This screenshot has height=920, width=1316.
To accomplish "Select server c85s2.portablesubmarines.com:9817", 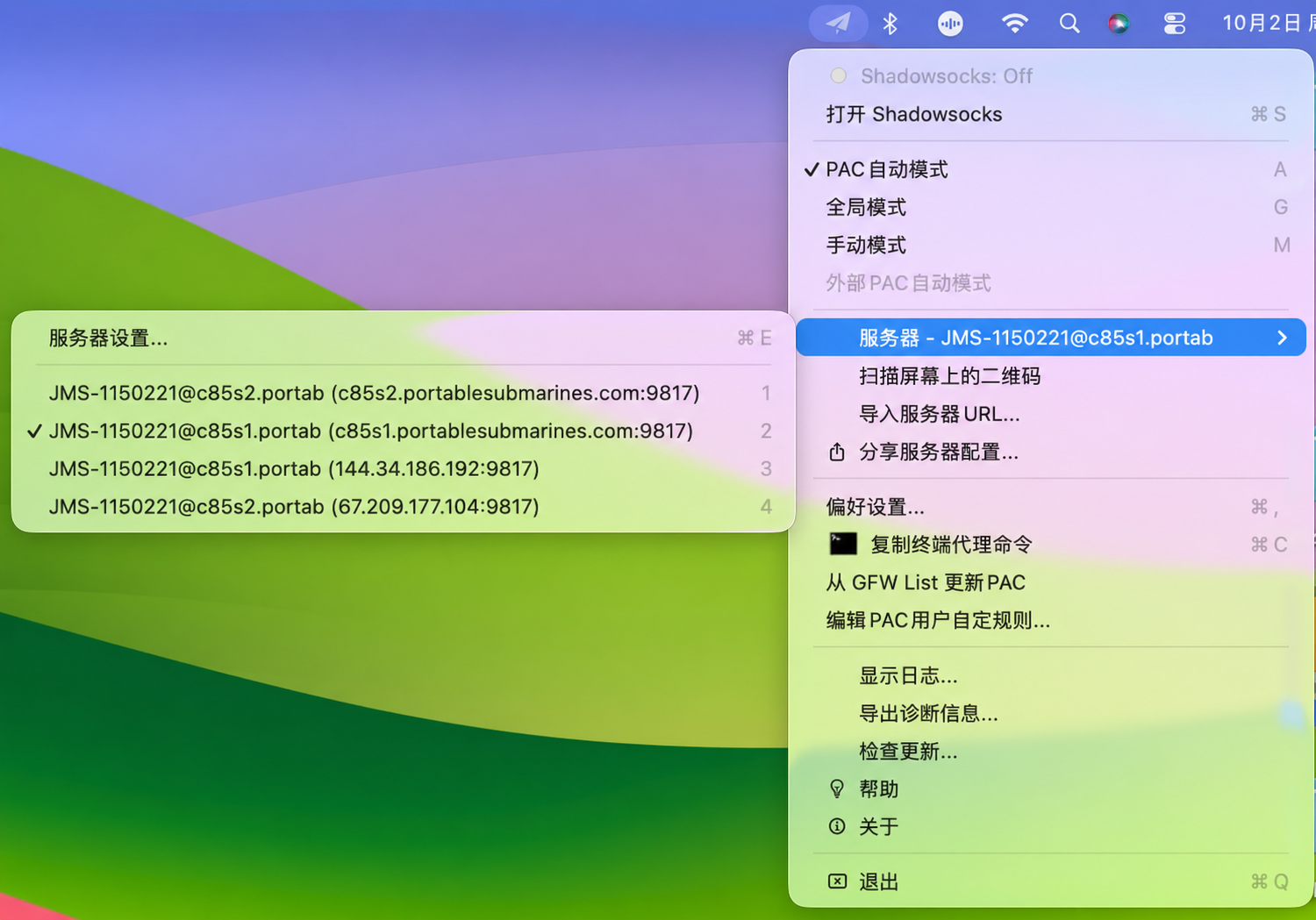I will point(404,393).
